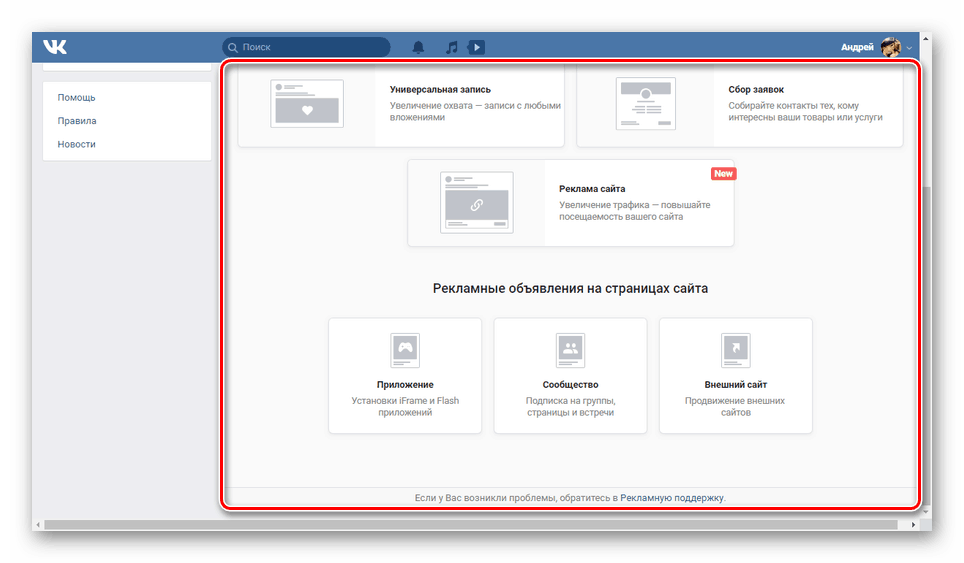Image resolution: width=964 pixels, height=563 pixels.
Task: Choose the Сообщество ad card title
Action: pyautogui.click(x=571, y=385)
